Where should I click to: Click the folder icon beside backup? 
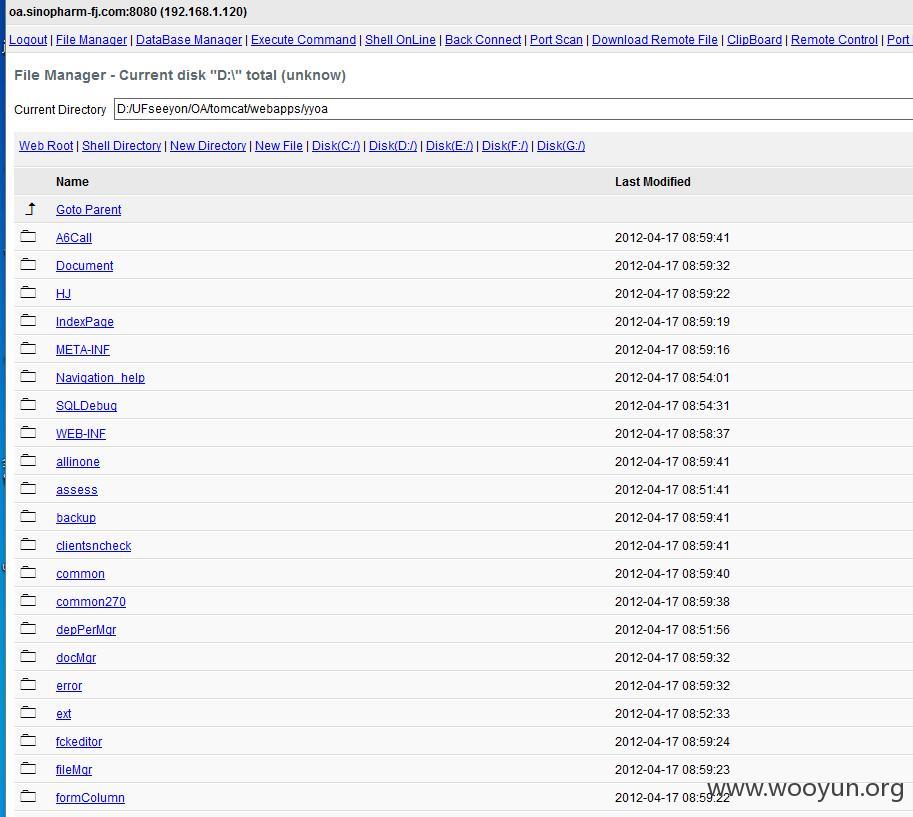(28, 517)
